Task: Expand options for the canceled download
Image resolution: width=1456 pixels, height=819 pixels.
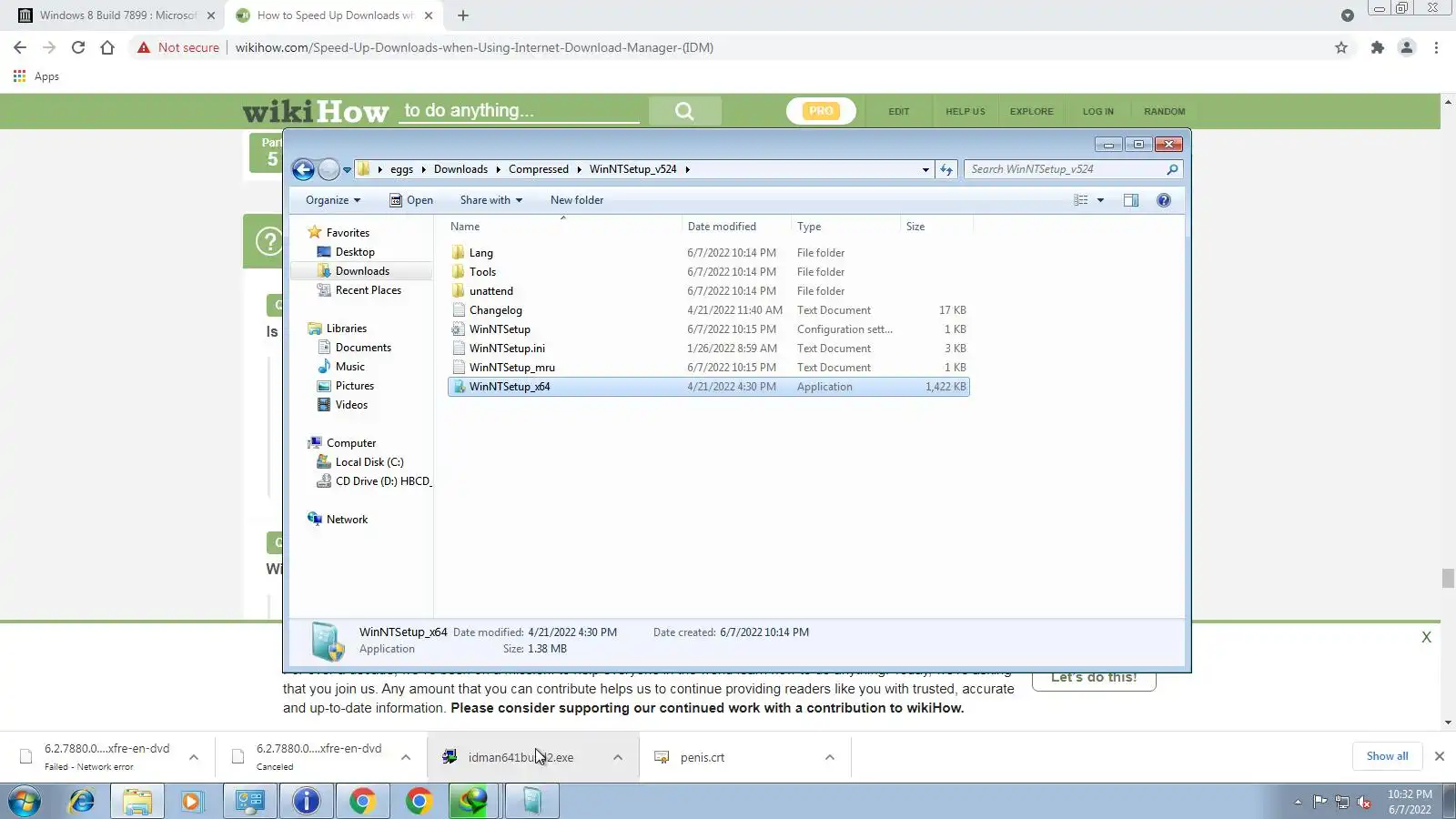Action: (406, 757)
